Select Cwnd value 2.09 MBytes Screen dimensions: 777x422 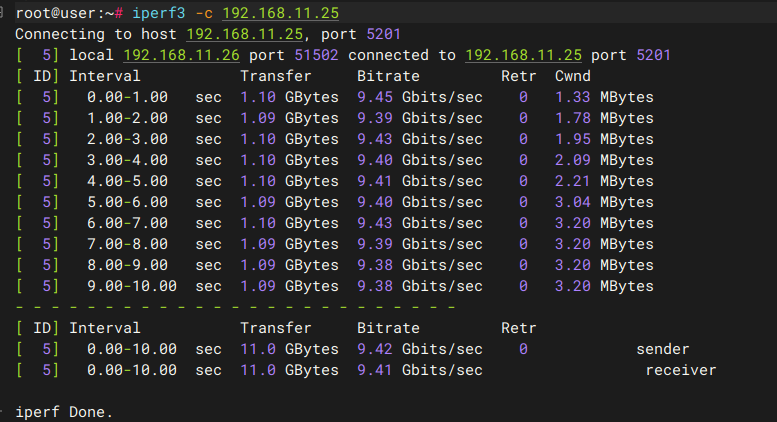tap(604, 160)
